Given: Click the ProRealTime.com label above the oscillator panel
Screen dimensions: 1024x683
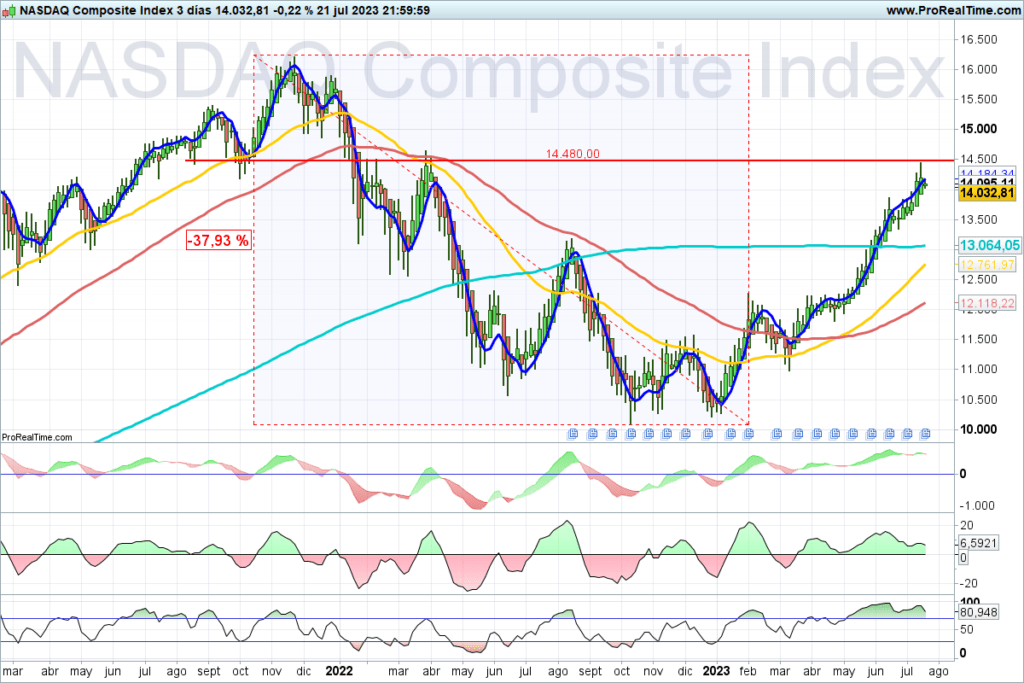Looking at the screenshot, I should [37, 437].
